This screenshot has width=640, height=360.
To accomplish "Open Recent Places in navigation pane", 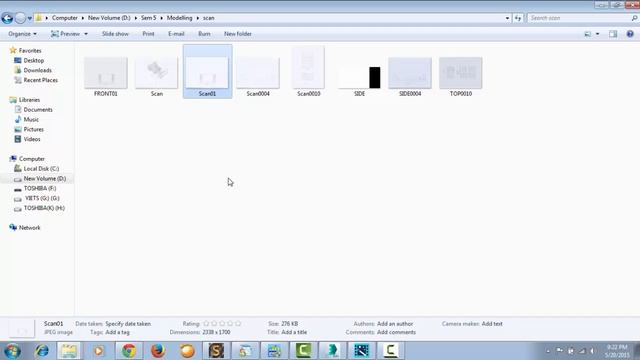I will tap(40, 80).
